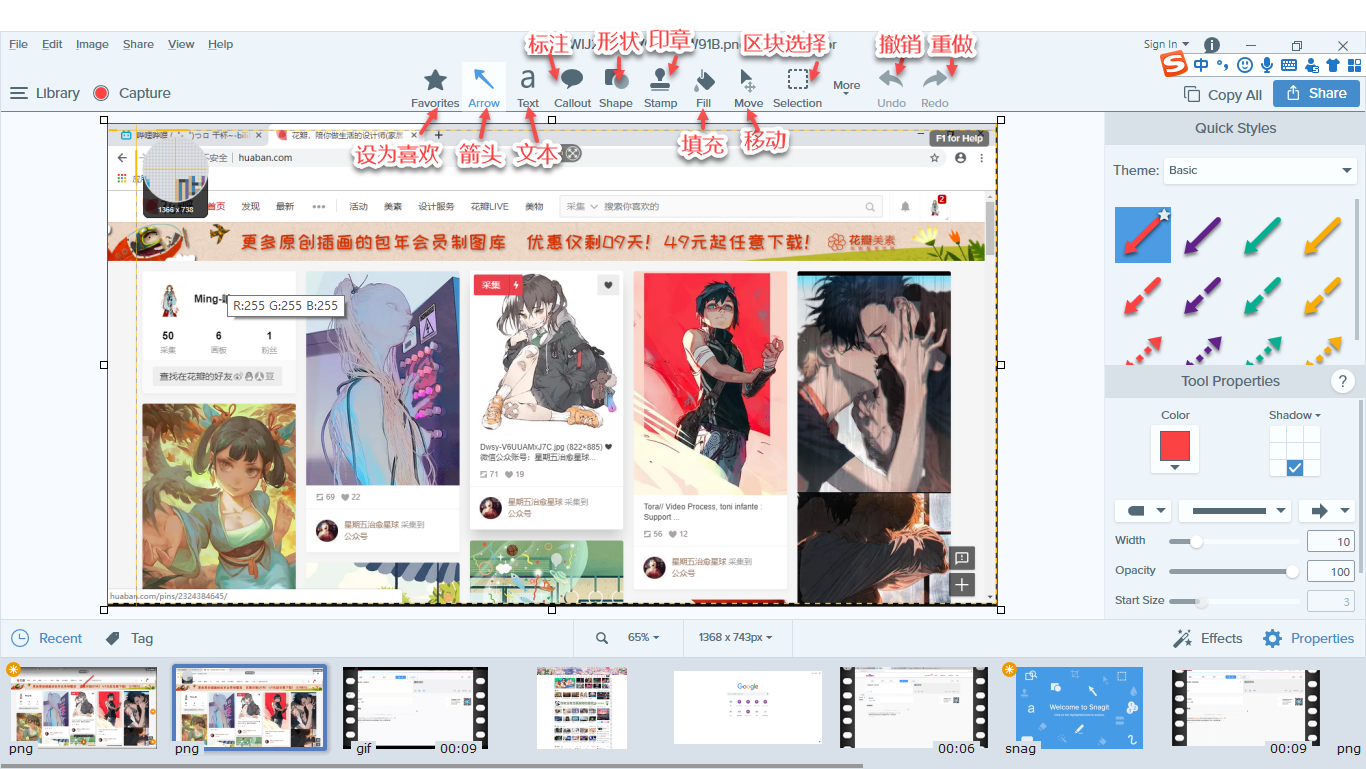Image resolution: width=1366 pixels, height=769 pixels.
Task: Click the Undo arrow
Action: [x=891, y=88]
